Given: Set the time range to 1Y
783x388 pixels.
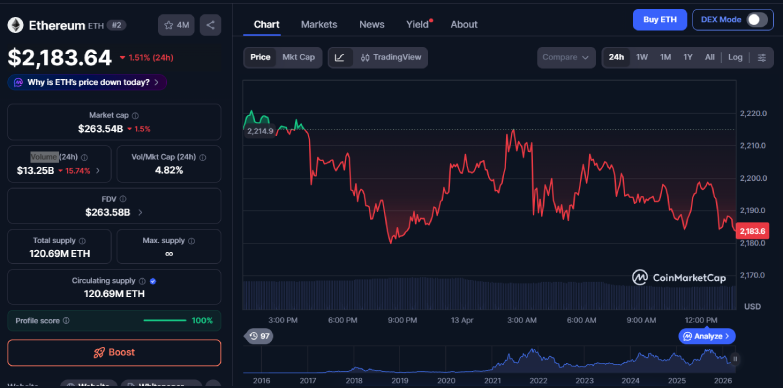Looking at the screenshot, I should pos(688,57).
